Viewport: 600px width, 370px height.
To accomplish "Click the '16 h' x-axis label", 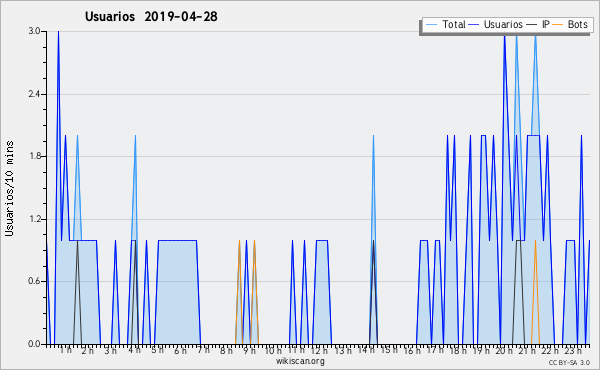I will tap(412, 351).
